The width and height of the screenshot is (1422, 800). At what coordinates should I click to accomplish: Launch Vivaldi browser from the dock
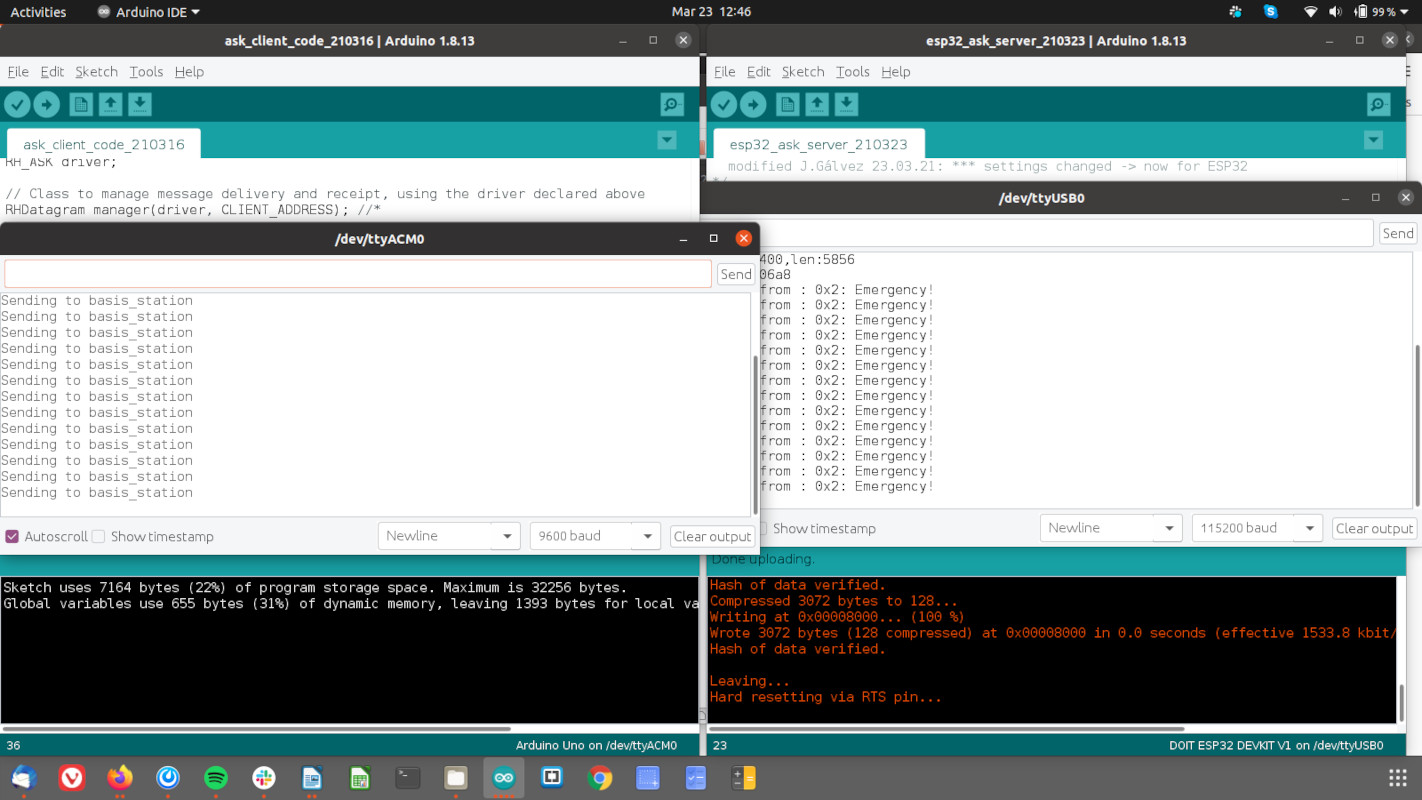(72, 777)
